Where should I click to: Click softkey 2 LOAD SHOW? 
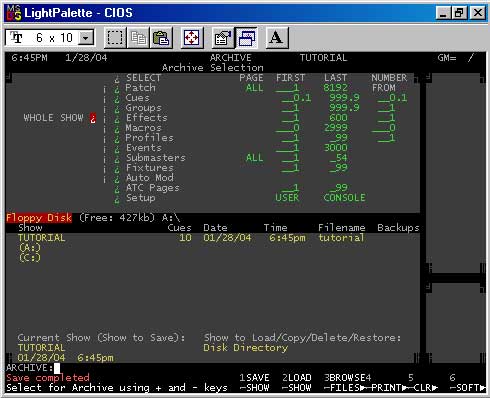296,383
